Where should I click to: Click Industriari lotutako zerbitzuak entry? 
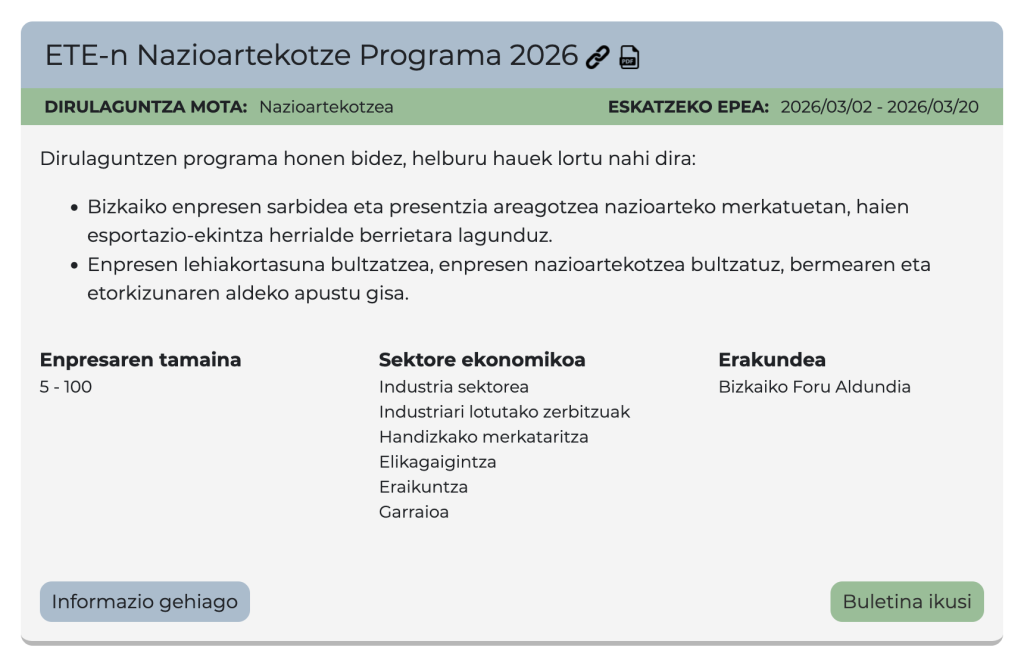pos(504,412)
